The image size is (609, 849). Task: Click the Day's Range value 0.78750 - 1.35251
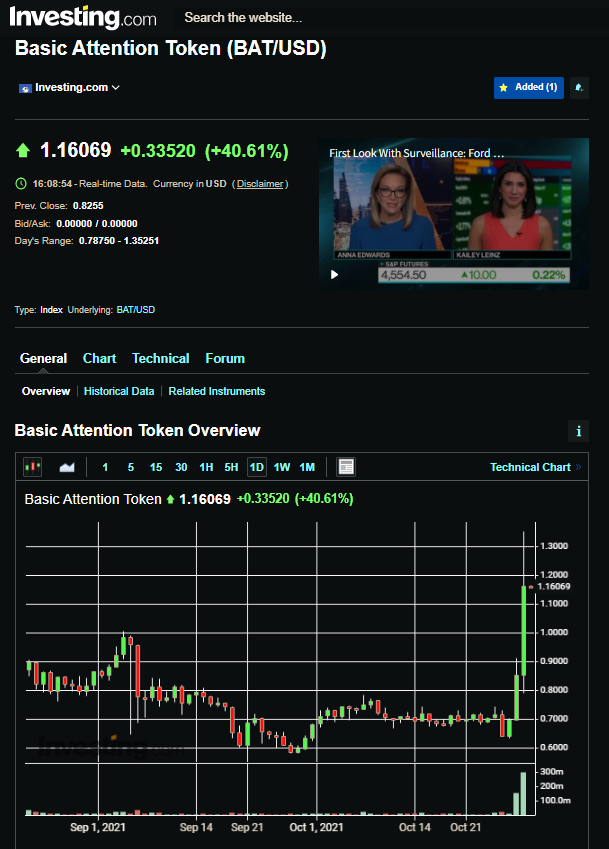click(x=119, y=241)
